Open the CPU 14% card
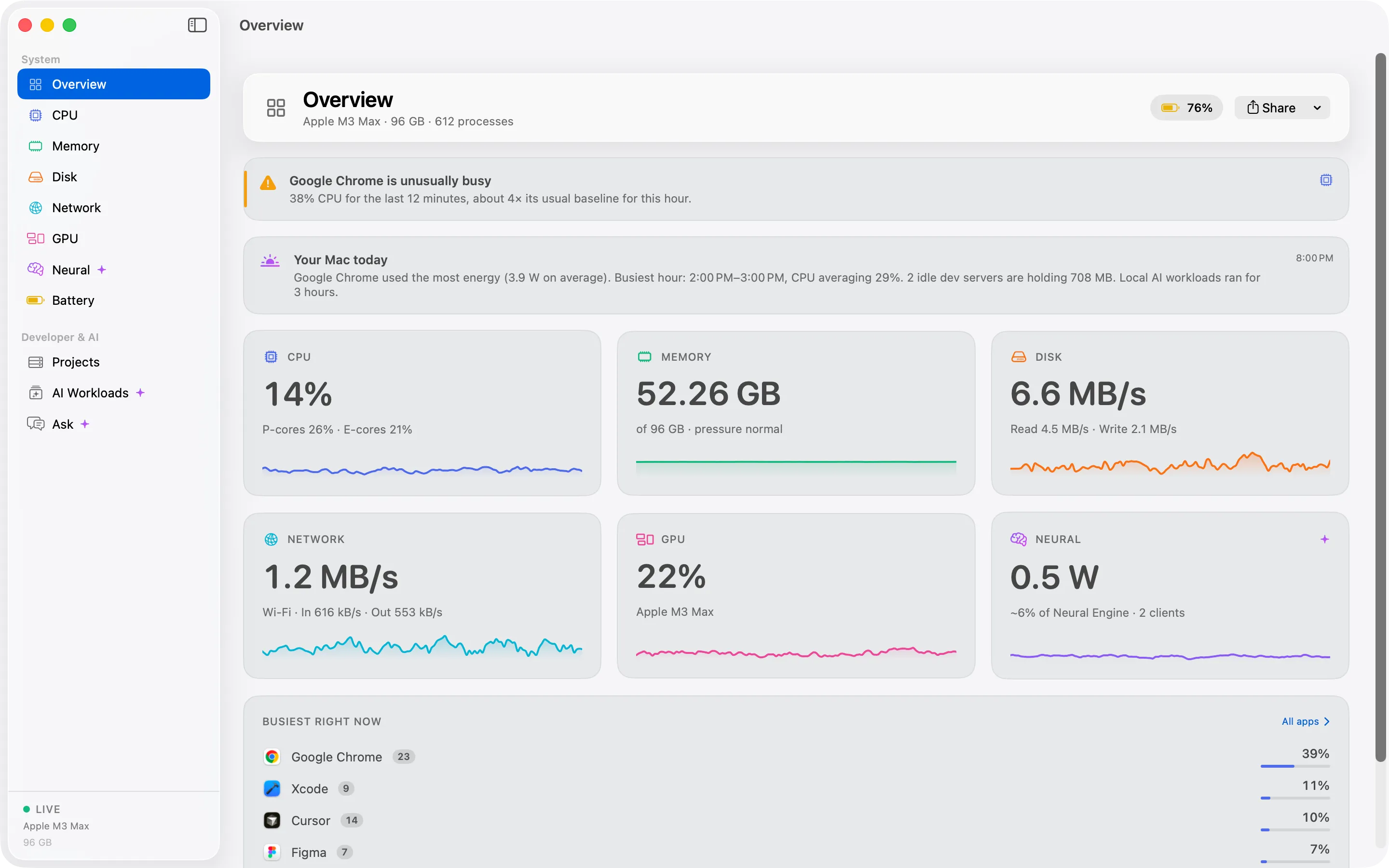Screen dimensions: 1389x868 [x=422, y=413]
